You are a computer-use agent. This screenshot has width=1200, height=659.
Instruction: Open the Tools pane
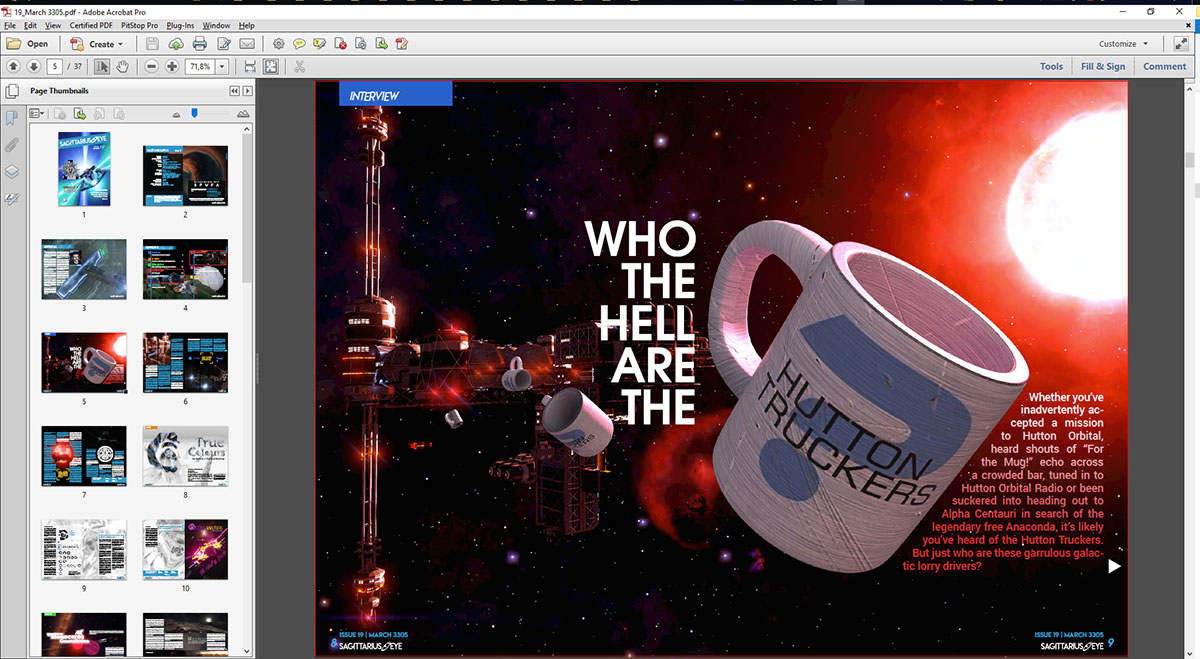tap(1051, 67)
